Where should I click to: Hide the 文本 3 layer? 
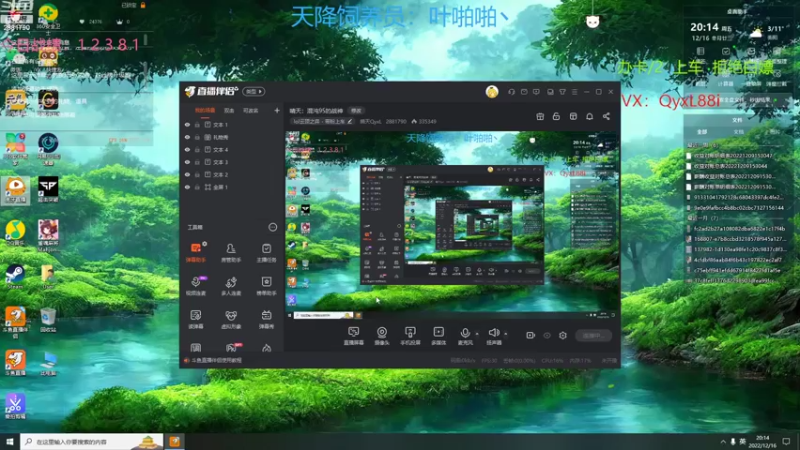click(x=187, y=162)
